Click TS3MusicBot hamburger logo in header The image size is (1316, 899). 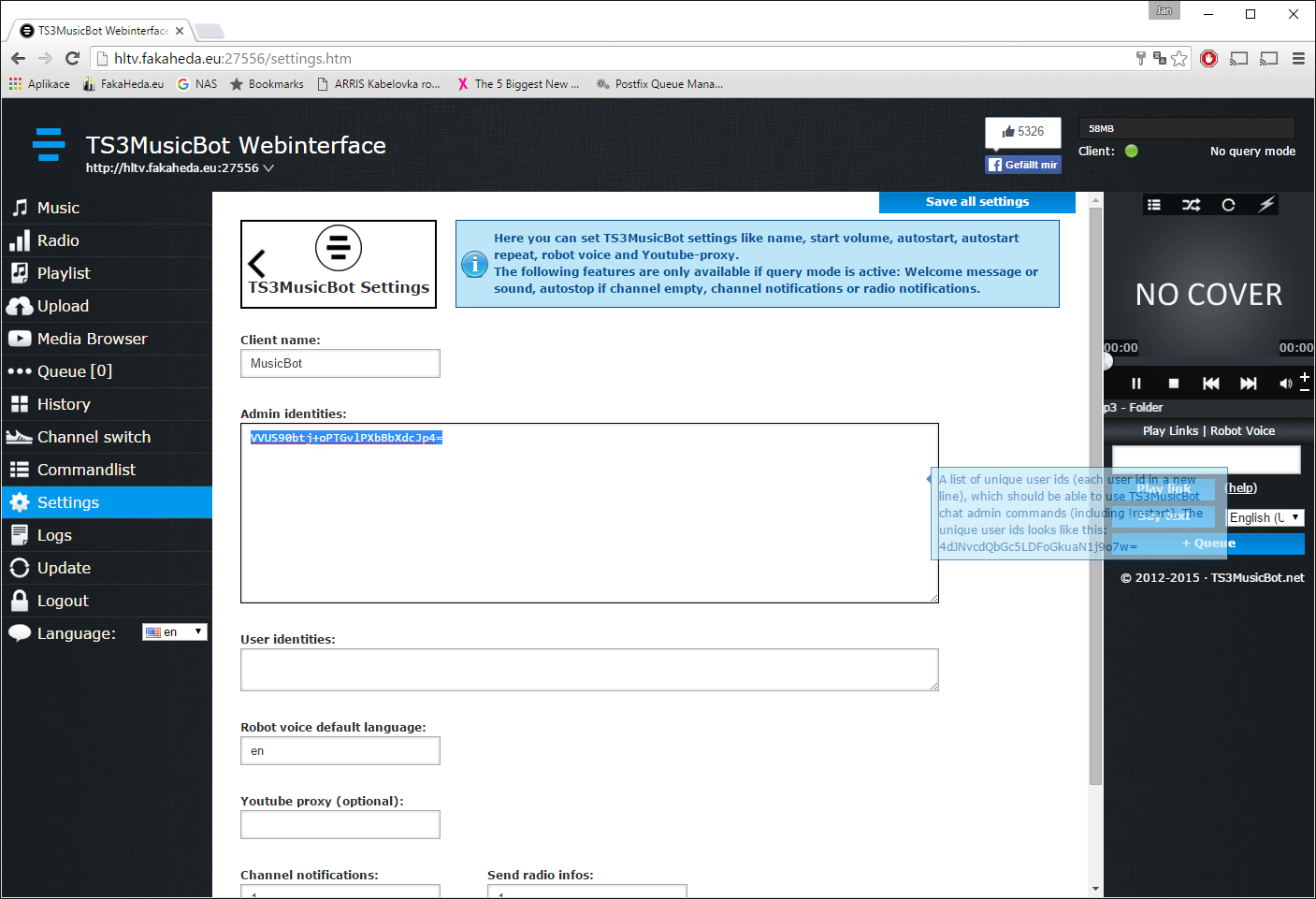[49, 145]
